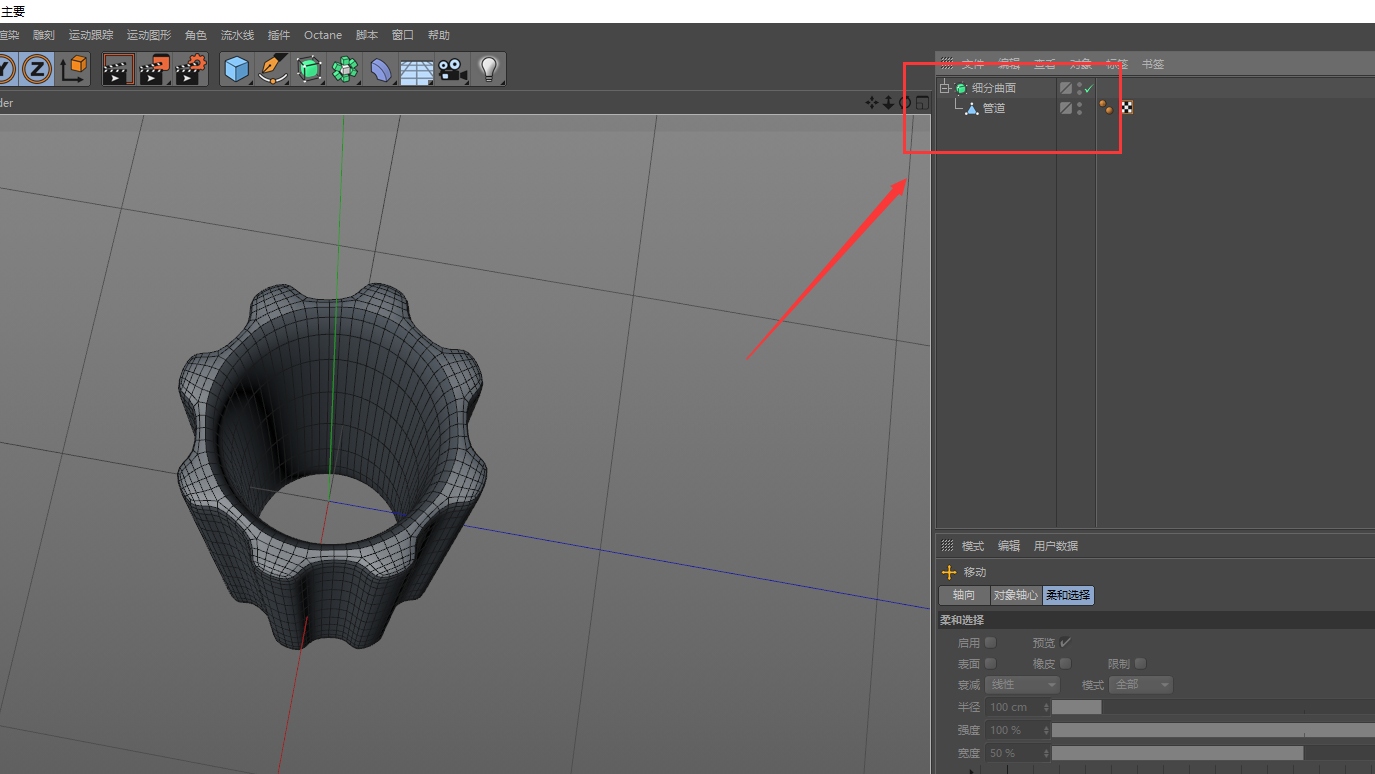Open the 插件 menu
The image size is (1375, 774).
pyautogui.click(x=279, y=35)
